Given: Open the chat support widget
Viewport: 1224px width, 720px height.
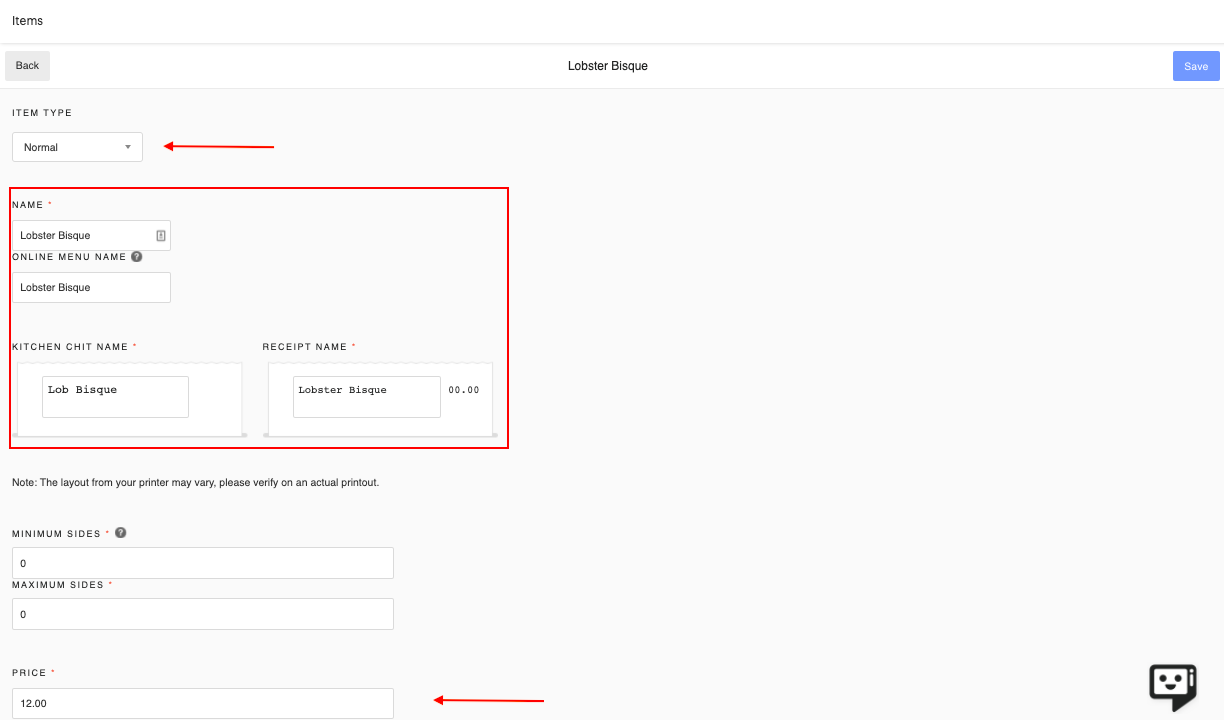Looking at the screenshot, I should [1173, 686].
